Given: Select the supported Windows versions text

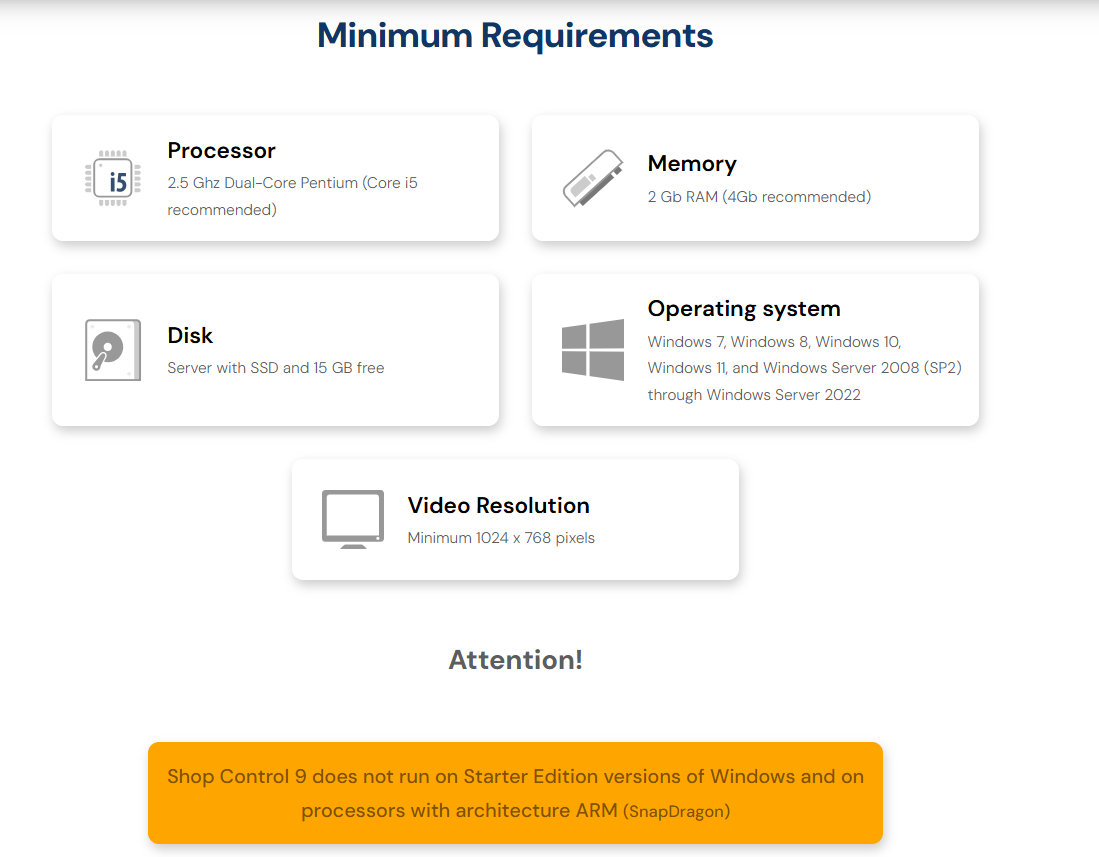Looking at the screenshot, I should pyautogui.click(x=805, y=368).
